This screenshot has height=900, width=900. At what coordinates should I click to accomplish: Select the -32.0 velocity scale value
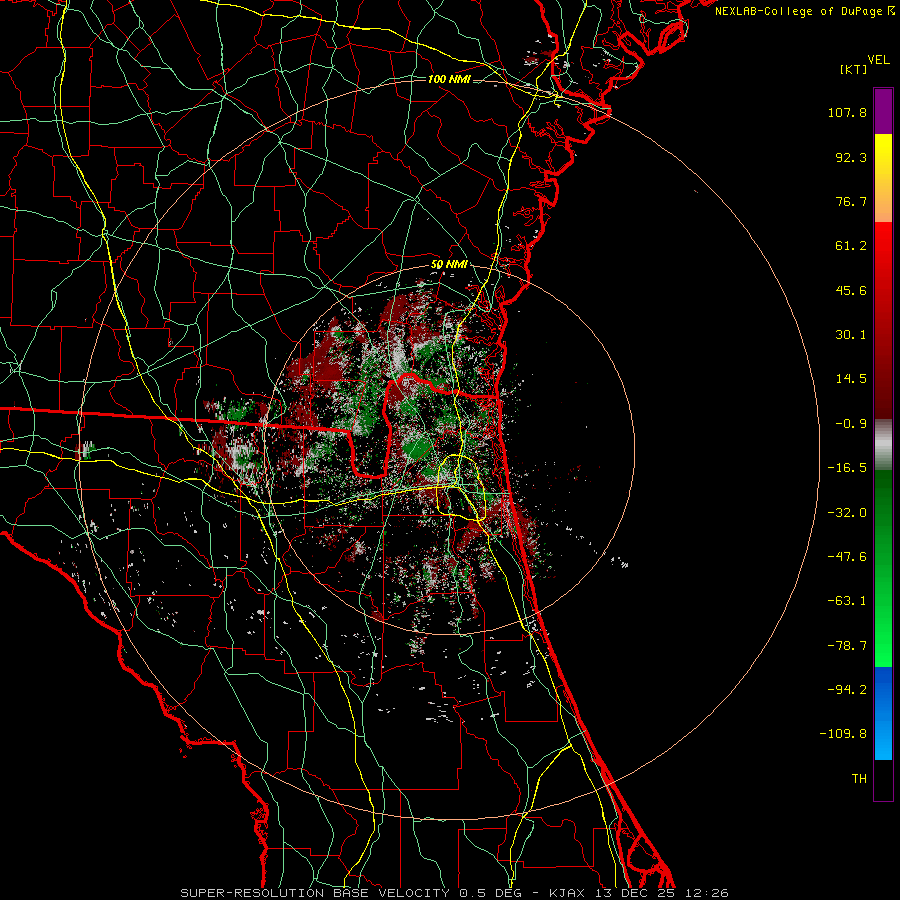pyautogui.click(x=847, y=513)
